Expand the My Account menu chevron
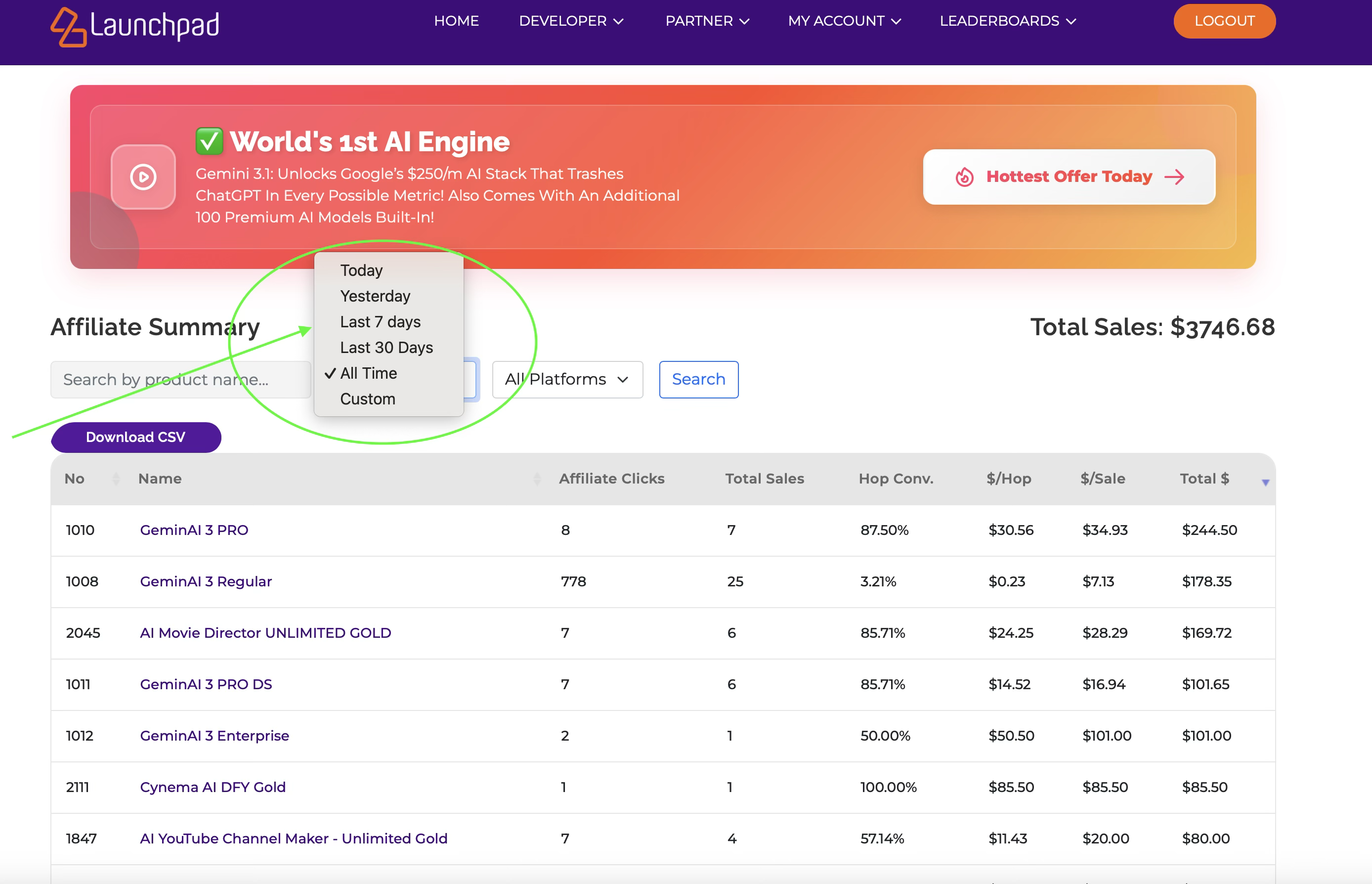The height and width of the screenshot is (884, 1372). pyautogui.click(x=897, y=21)
